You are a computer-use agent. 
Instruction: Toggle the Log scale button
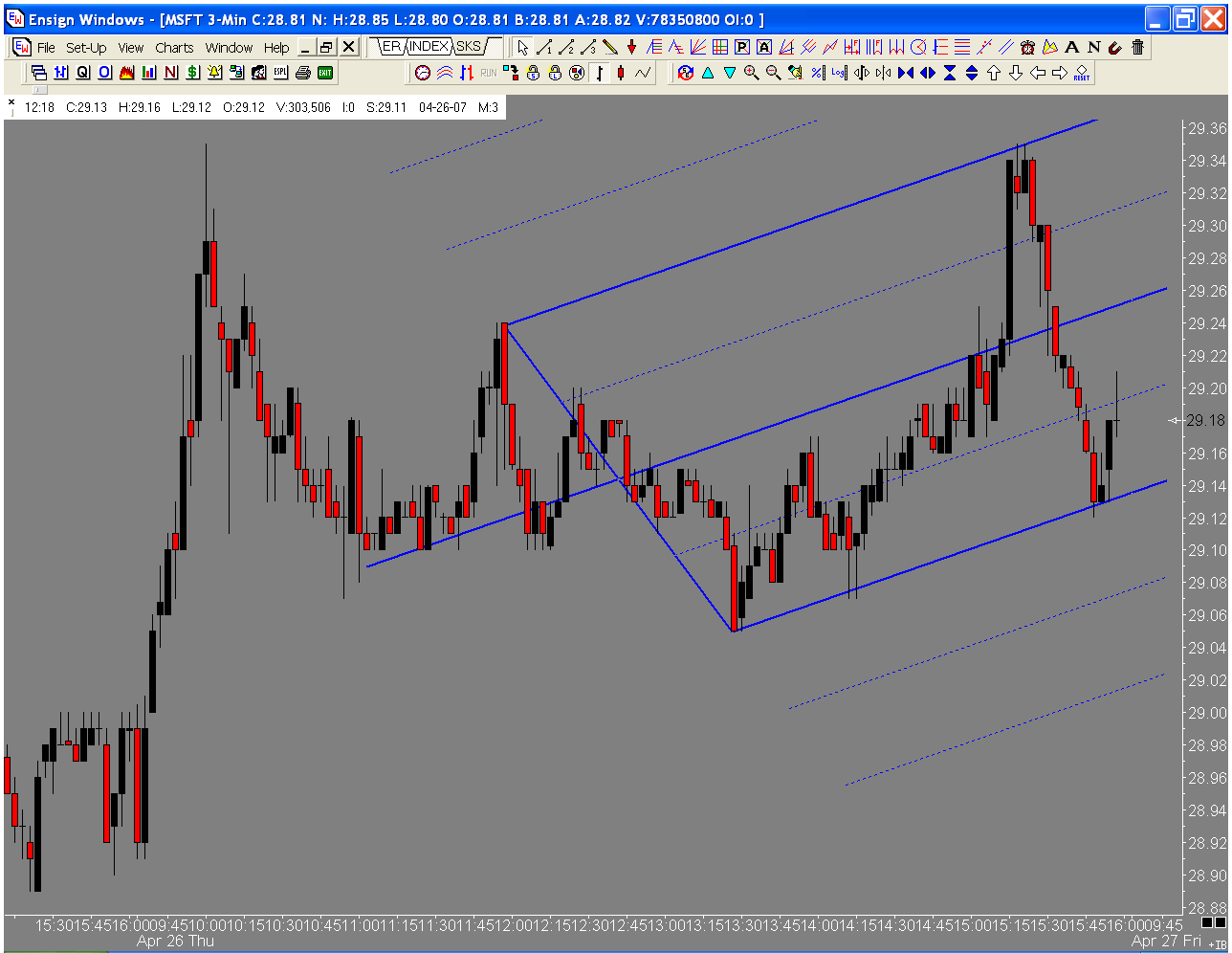click(839, 73)
